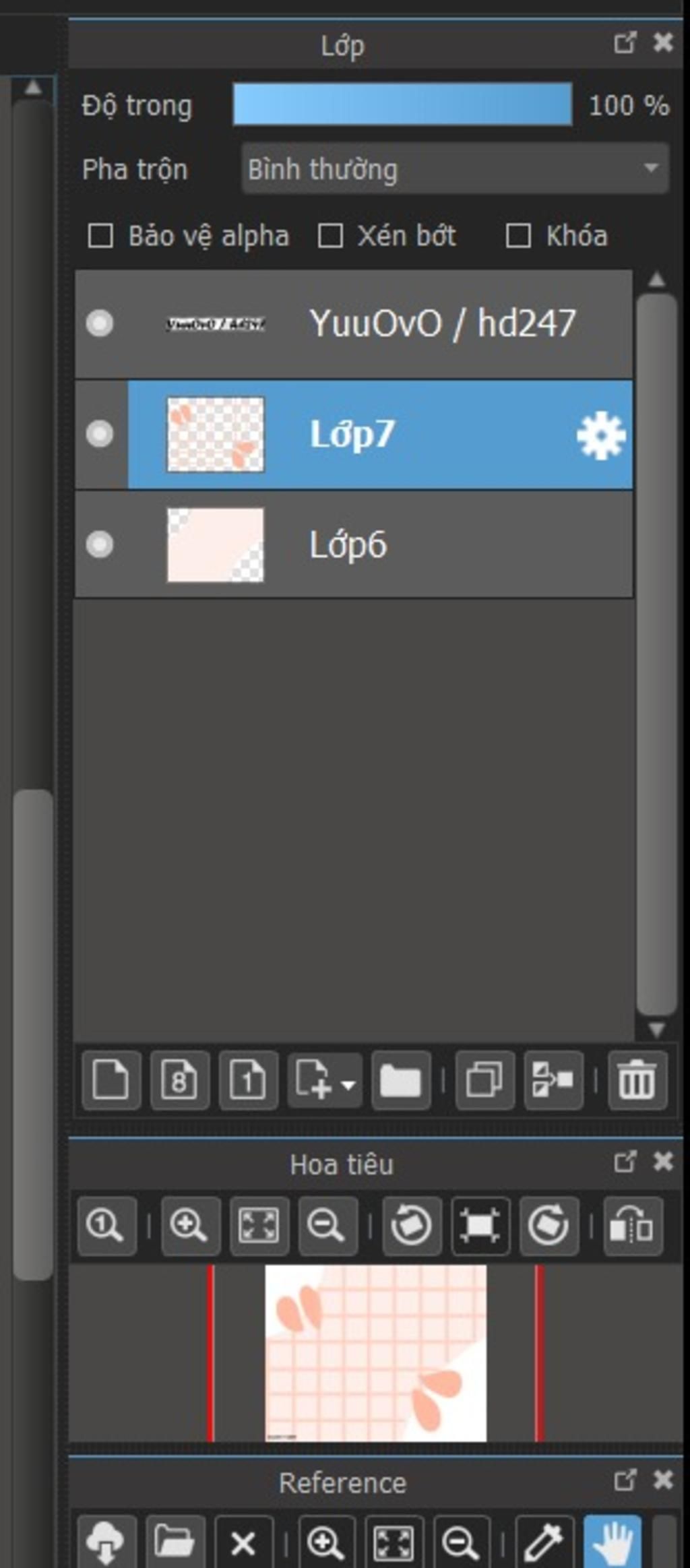Adjust the Độ trong opacity slider
690x1568 pixels.
click(x=402, y=104)
